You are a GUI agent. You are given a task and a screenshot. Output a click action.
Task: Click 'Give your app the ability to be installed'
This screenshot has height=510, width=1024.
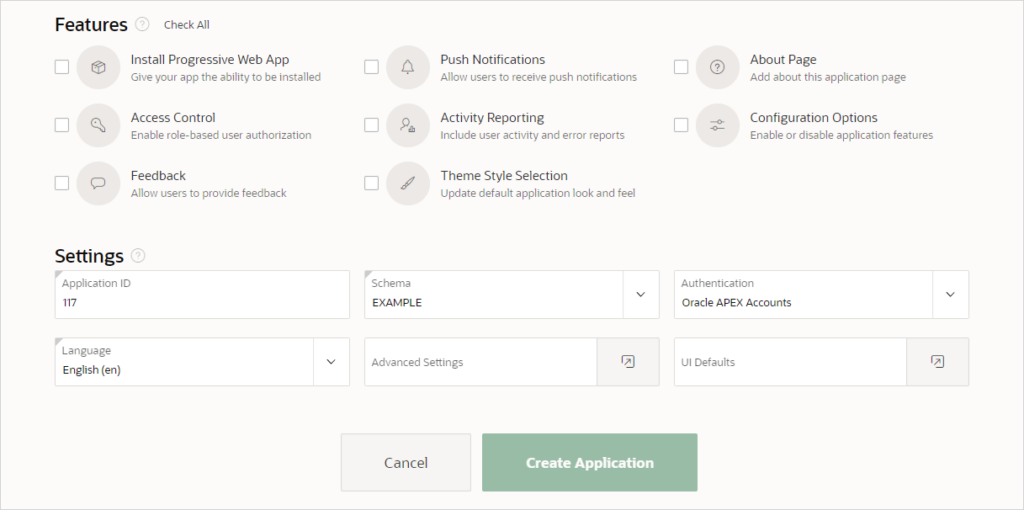225,77
